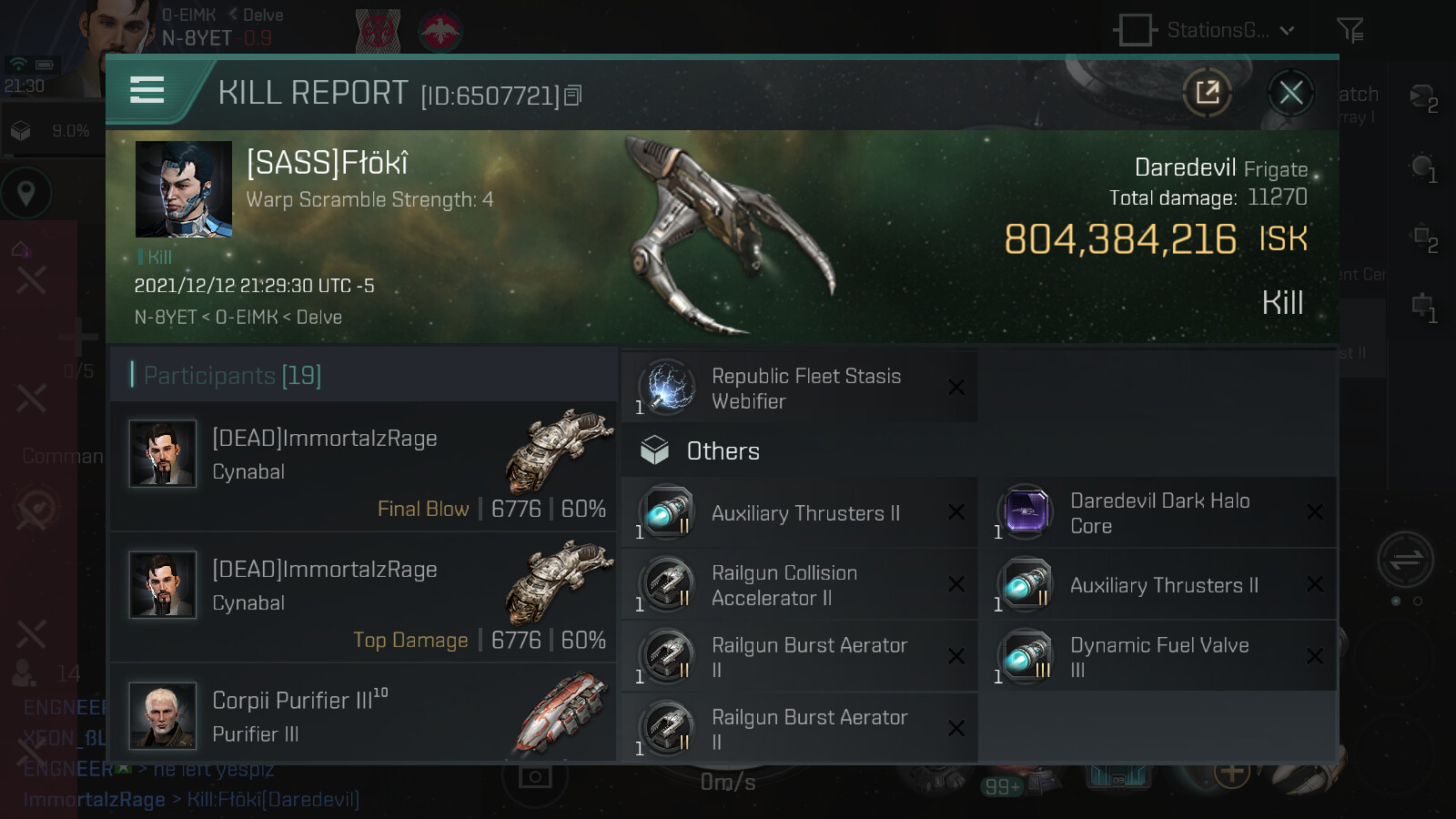Select the N-8YET system name
Viewport: 1456px width, 819px height.
click(x=197, y=38)
